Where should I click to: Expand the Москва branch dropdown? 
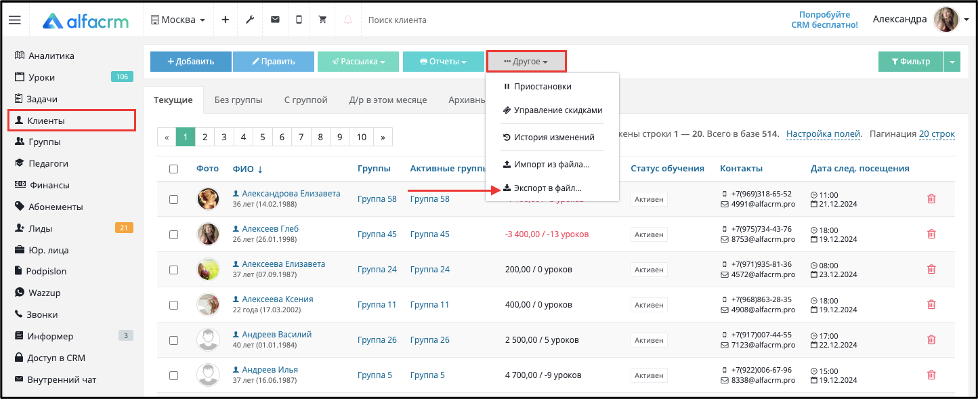pyautogui.click(x=178, y=20)
